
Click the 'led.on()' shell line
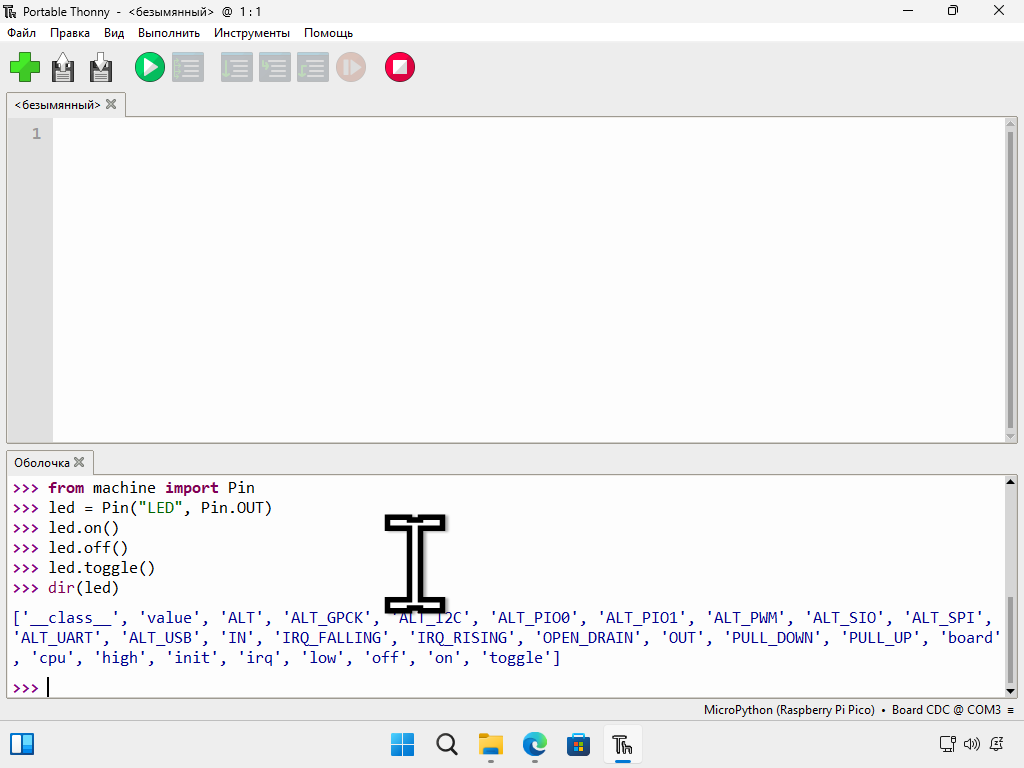(84, 528)
